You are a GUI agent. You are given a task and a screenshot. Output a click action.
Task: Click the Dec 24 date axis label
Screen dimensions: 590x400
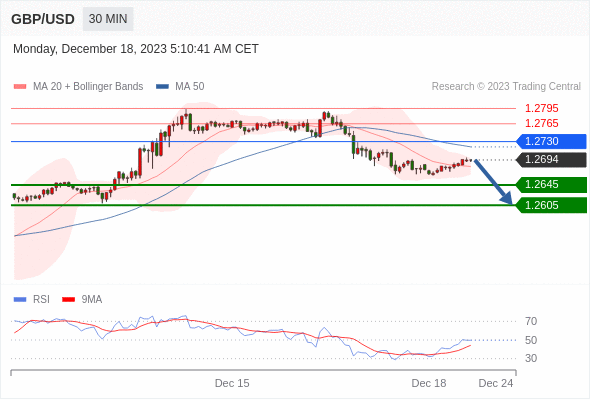496,383
